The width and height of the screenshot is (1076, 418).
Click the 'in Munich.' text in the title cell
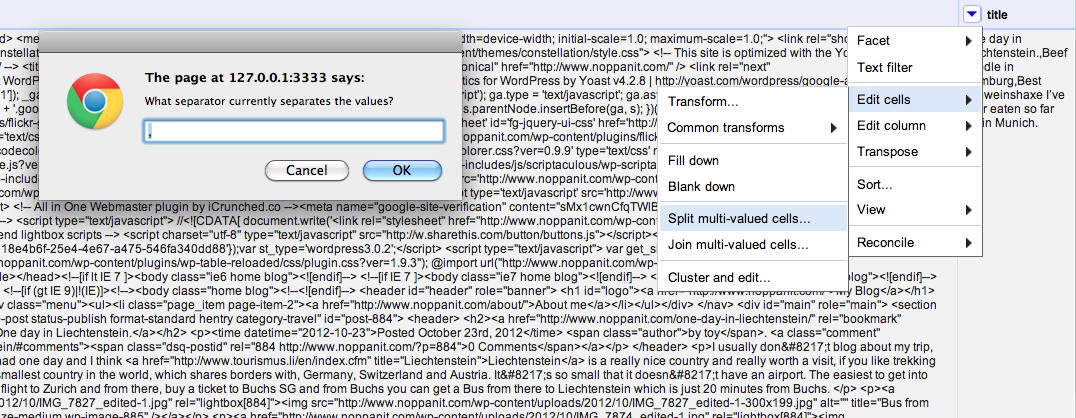[x=1009, y=124]
